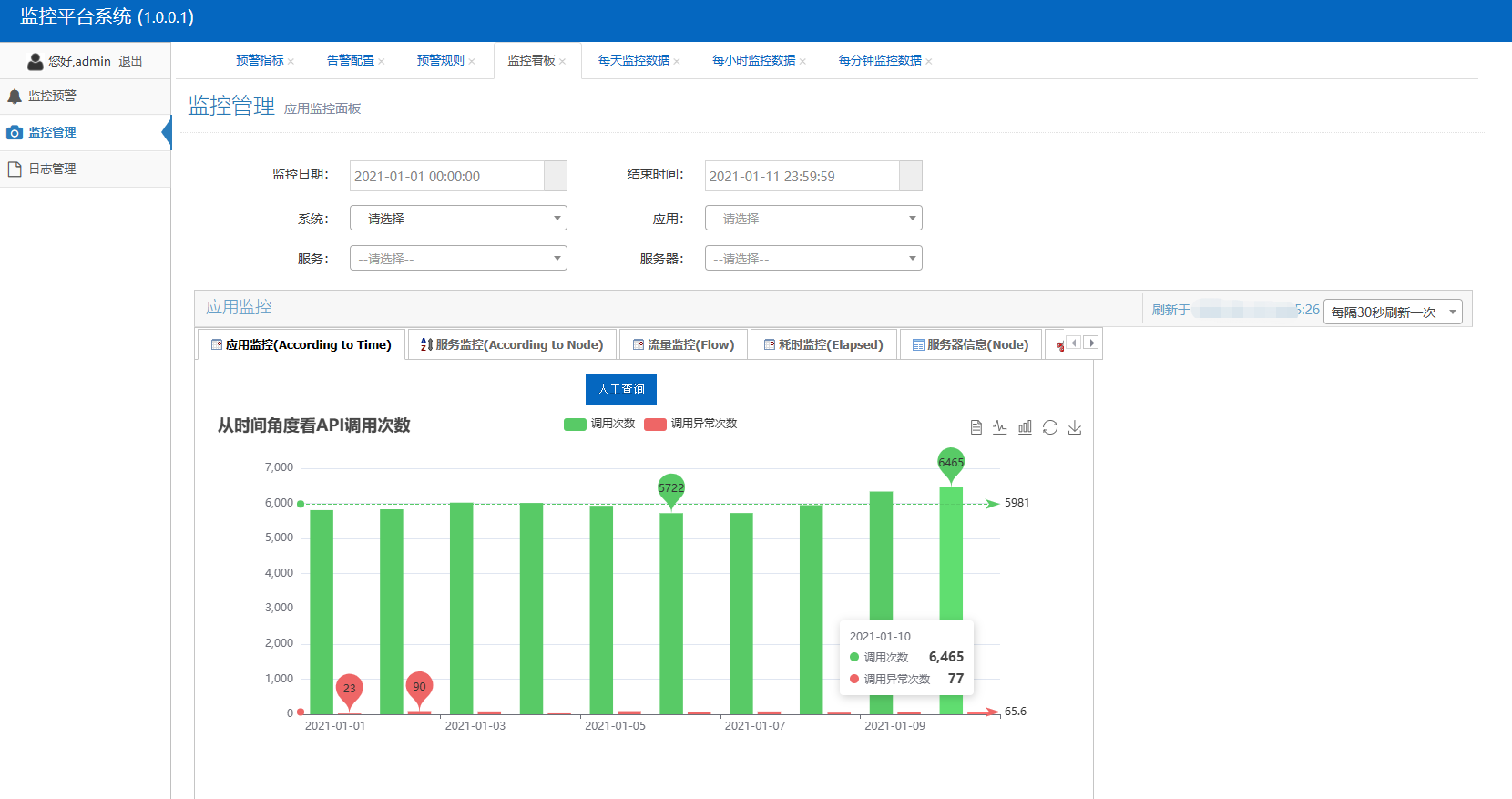
Task: Select 服务器信息(Node) tab
Action: click(x=971, y=344)
